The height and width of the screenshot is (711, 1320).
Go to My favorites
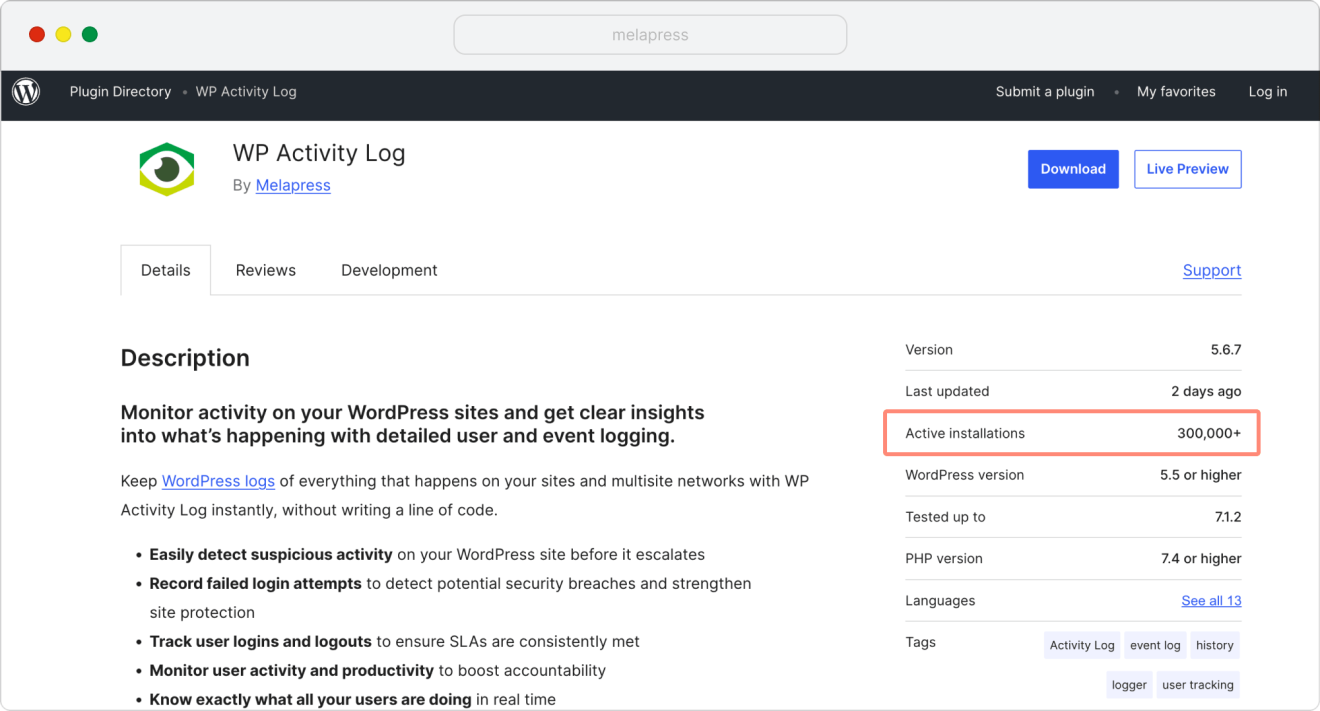click(1176, 92)
